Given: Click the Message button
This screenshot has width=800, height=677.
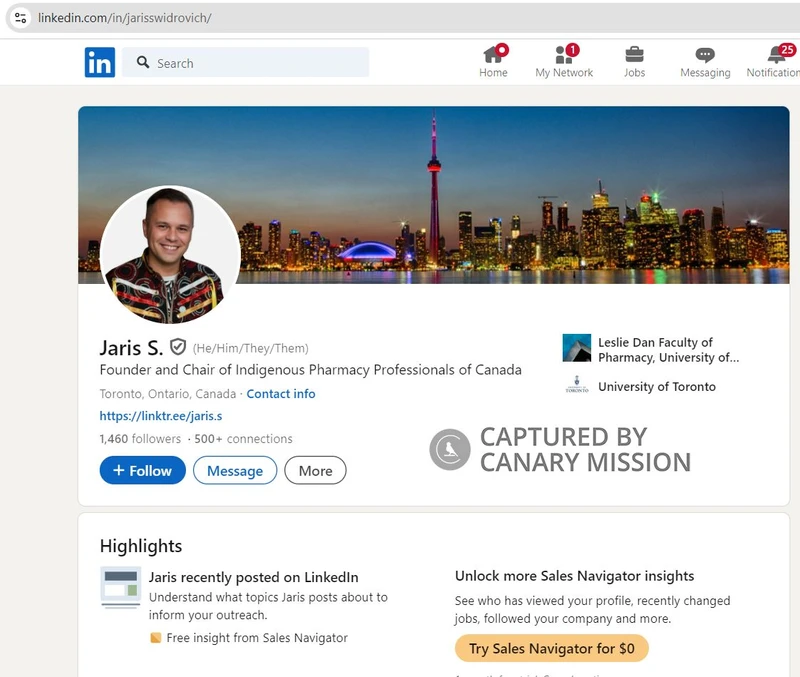Looking at the screenshot, I should 235,470.
